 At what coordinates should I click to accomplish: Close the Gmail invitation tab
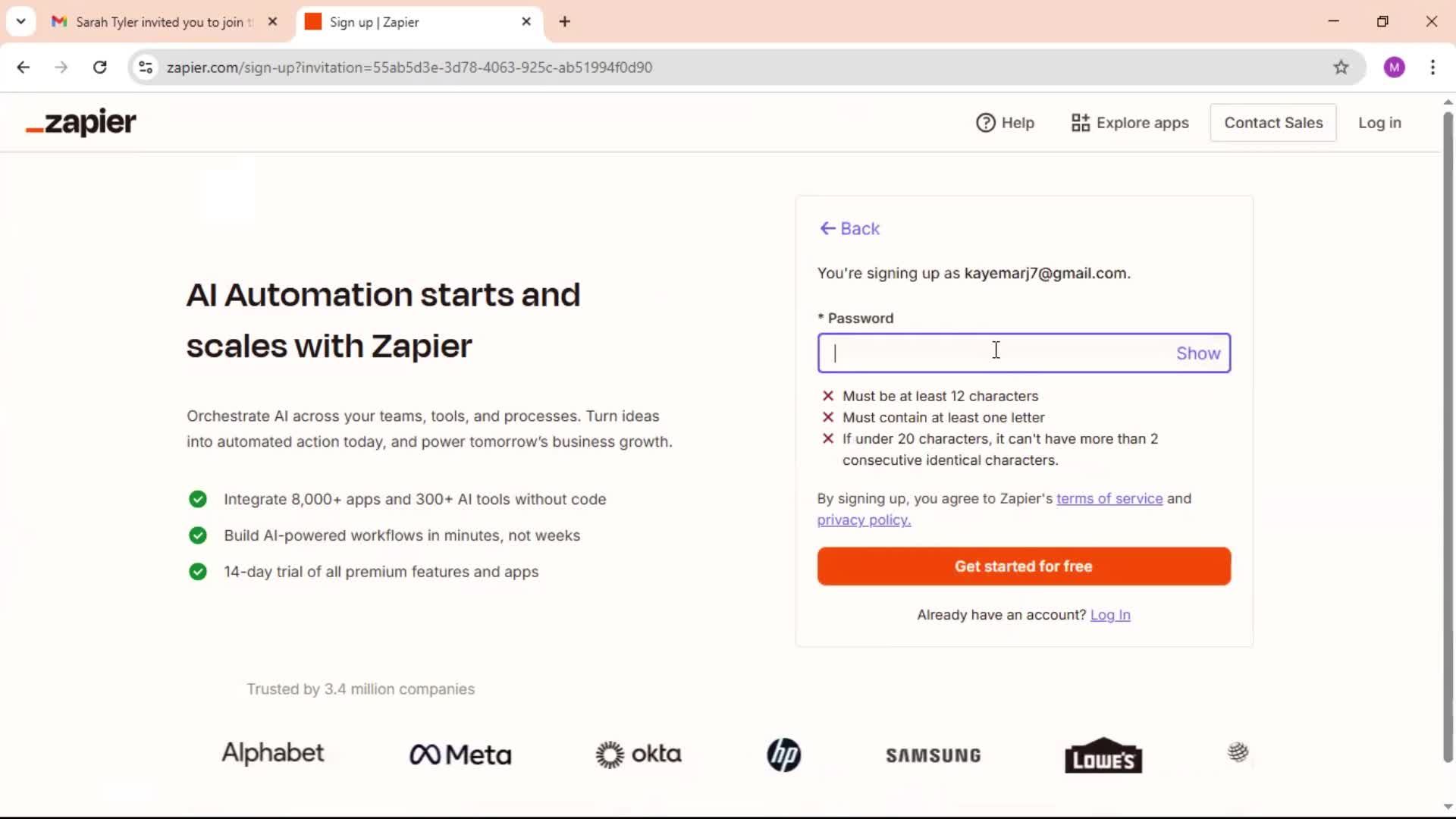coord(273,22)
